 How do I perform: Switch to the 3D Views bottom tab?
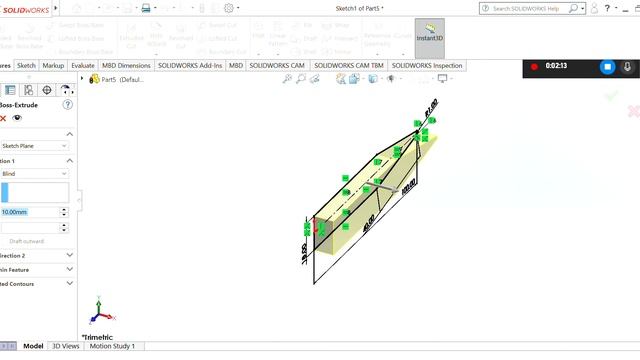(65, 346)
